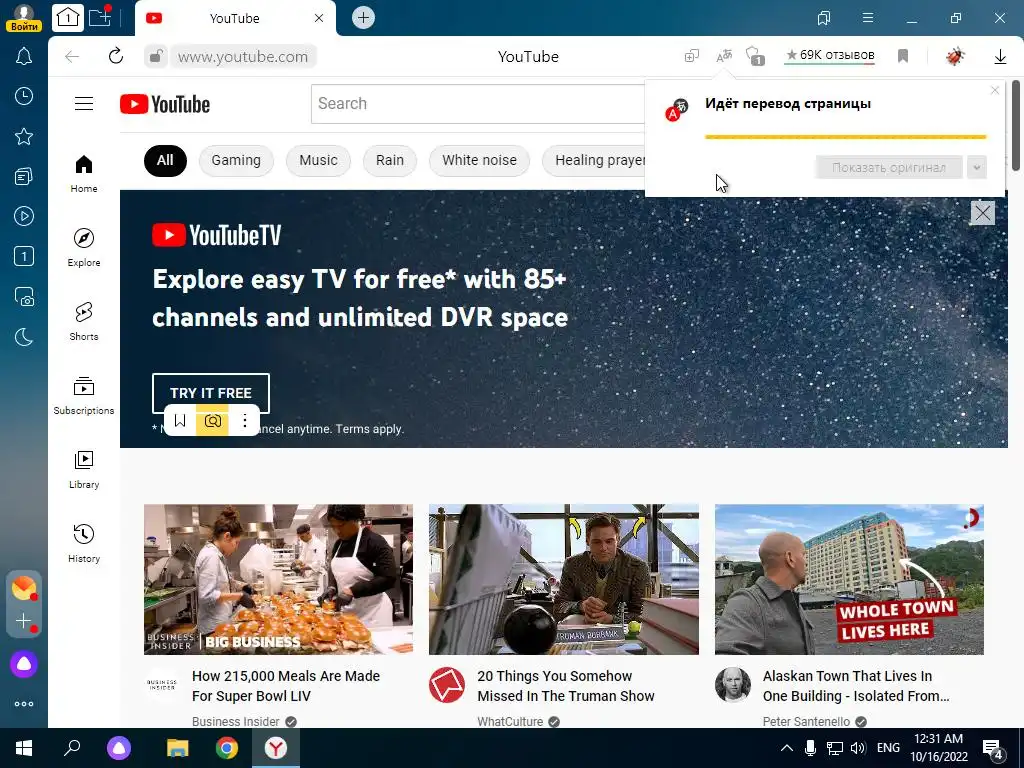Click the Показать оригинал button
The image size is (1024, 768).
pos(889,167)
